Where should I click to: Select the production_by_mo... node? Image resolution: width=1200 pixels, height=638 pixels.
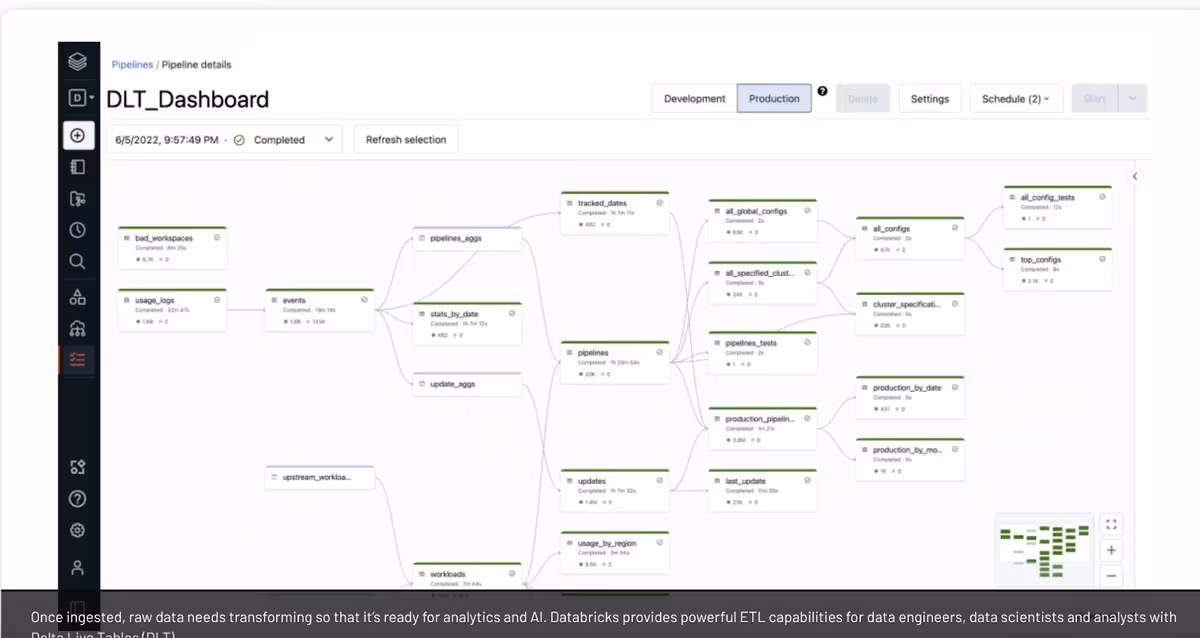click(910, 459)
